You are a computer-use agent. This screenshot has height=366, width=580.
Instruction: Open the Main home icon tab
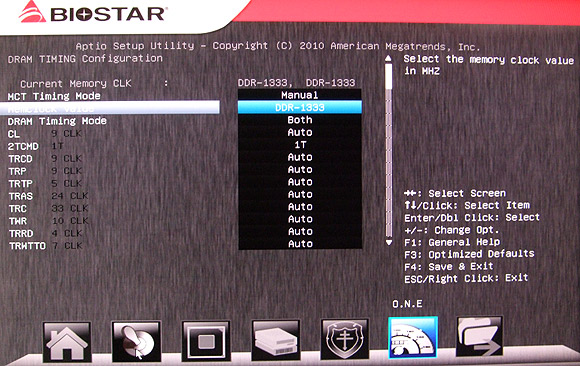(67, 342)
